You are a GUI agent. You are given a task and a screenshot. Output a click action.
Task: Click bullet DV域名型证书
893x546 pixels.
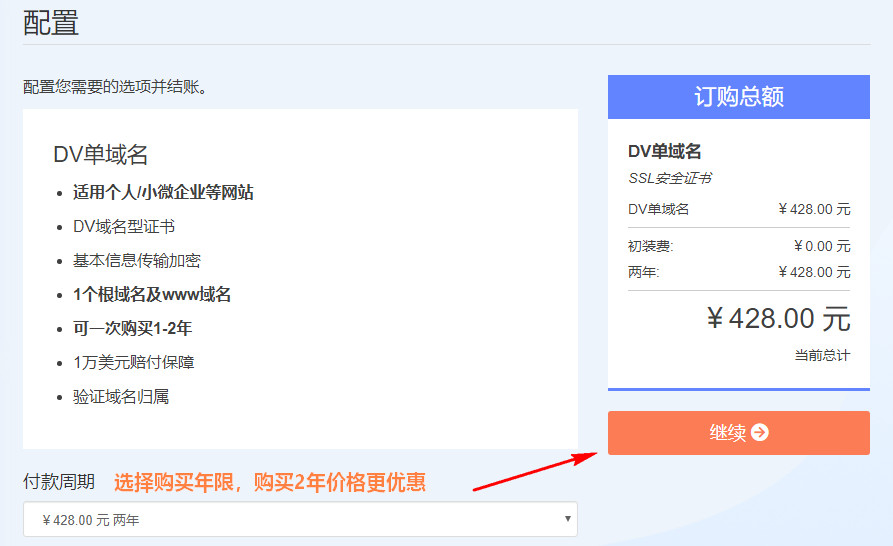click(124, 227)
